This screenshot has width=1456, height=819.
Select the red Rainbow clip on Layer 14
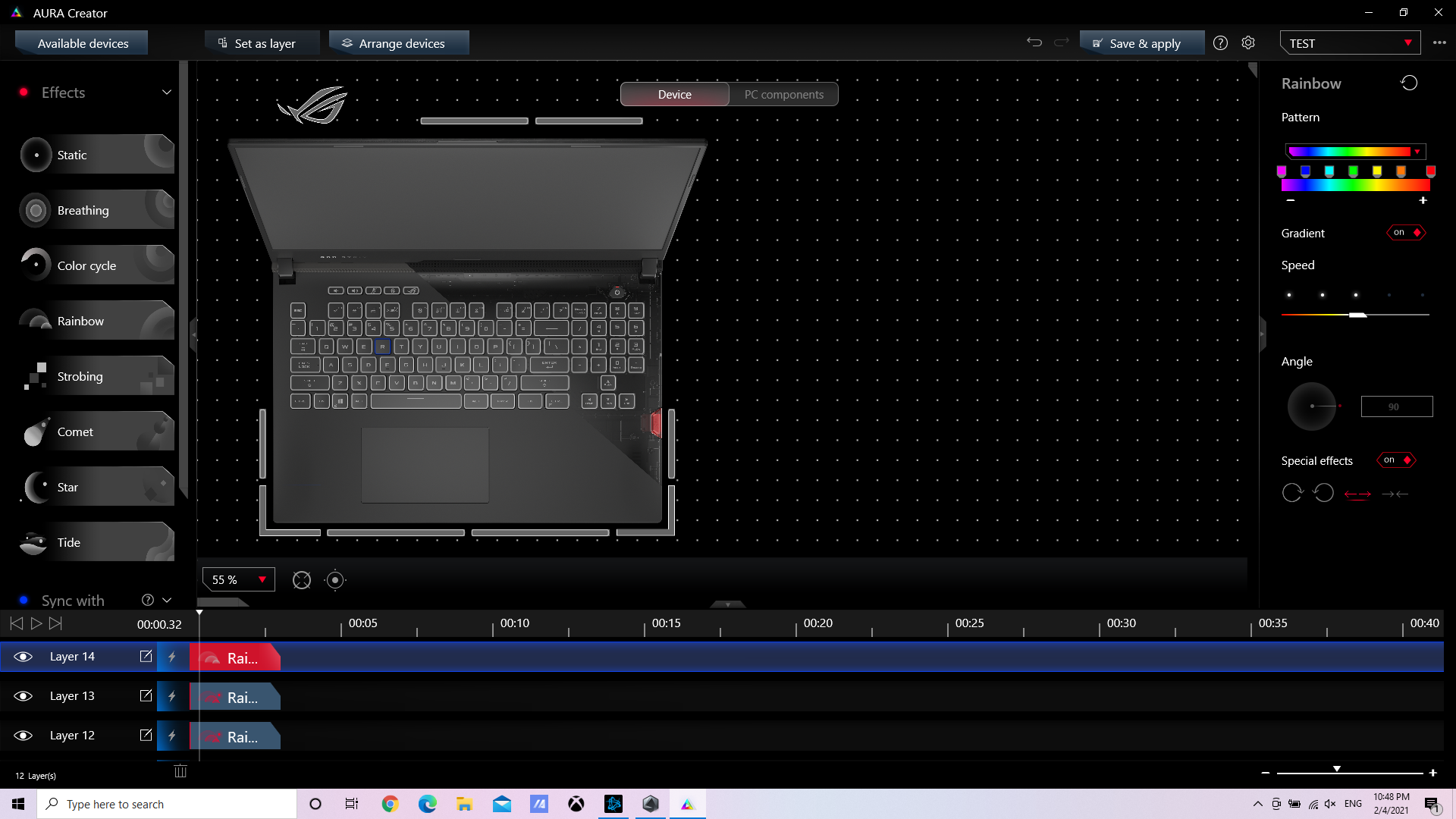tap(235, 657)
